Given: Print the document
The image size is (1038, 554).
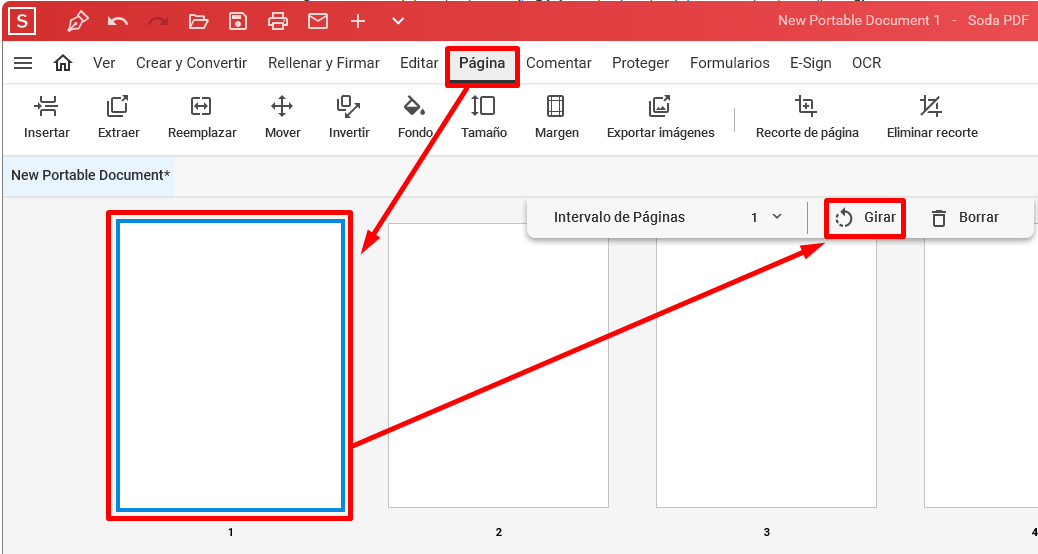Looking at the screenshot, I should tap(278, 21).
